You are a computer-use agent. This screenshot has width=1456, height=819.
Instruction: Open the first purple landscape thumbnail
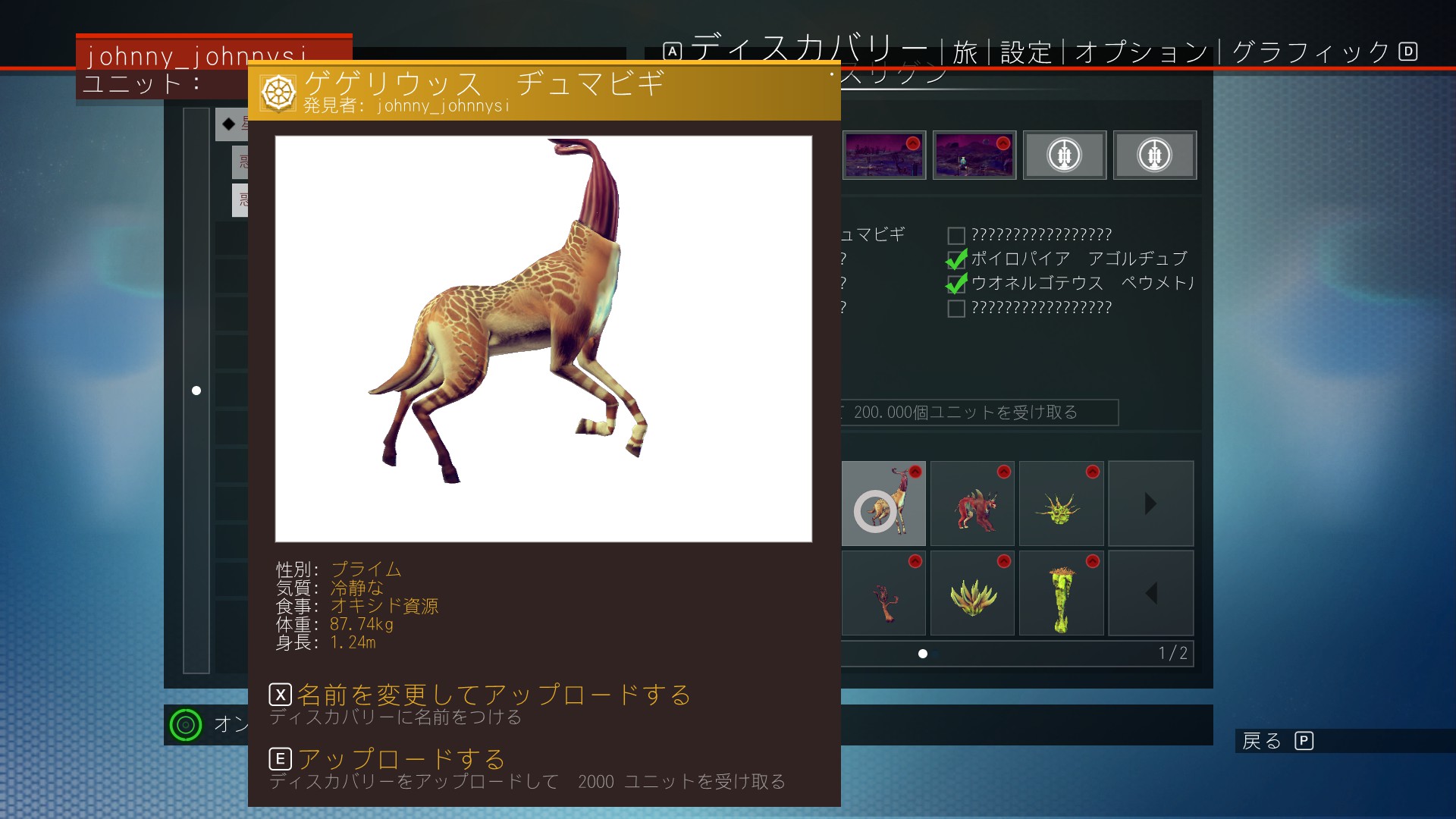point(884,155)
